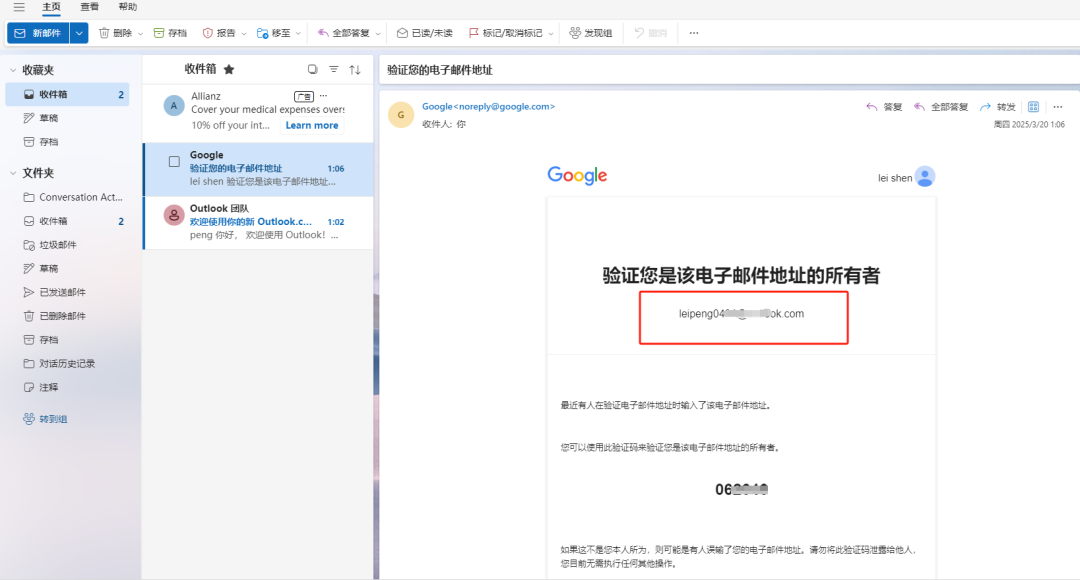Tick the checkbox of the Google message
This screenshot has width=1080, height=580.
pos(174,161)
